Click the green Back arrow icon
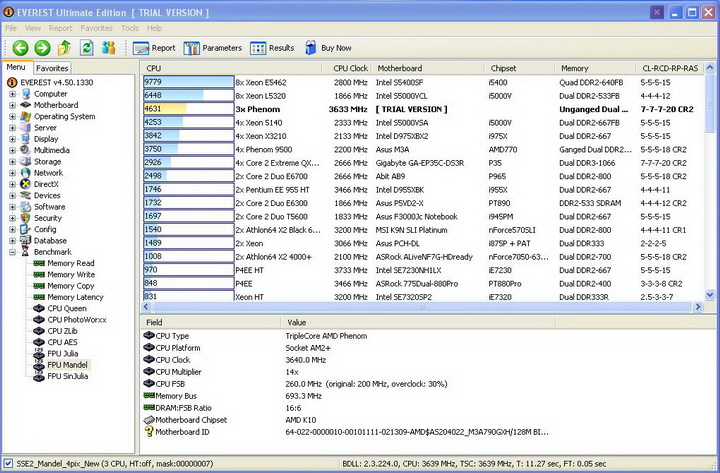The height and width of the screenshot is (473, 720). point(20,48)
